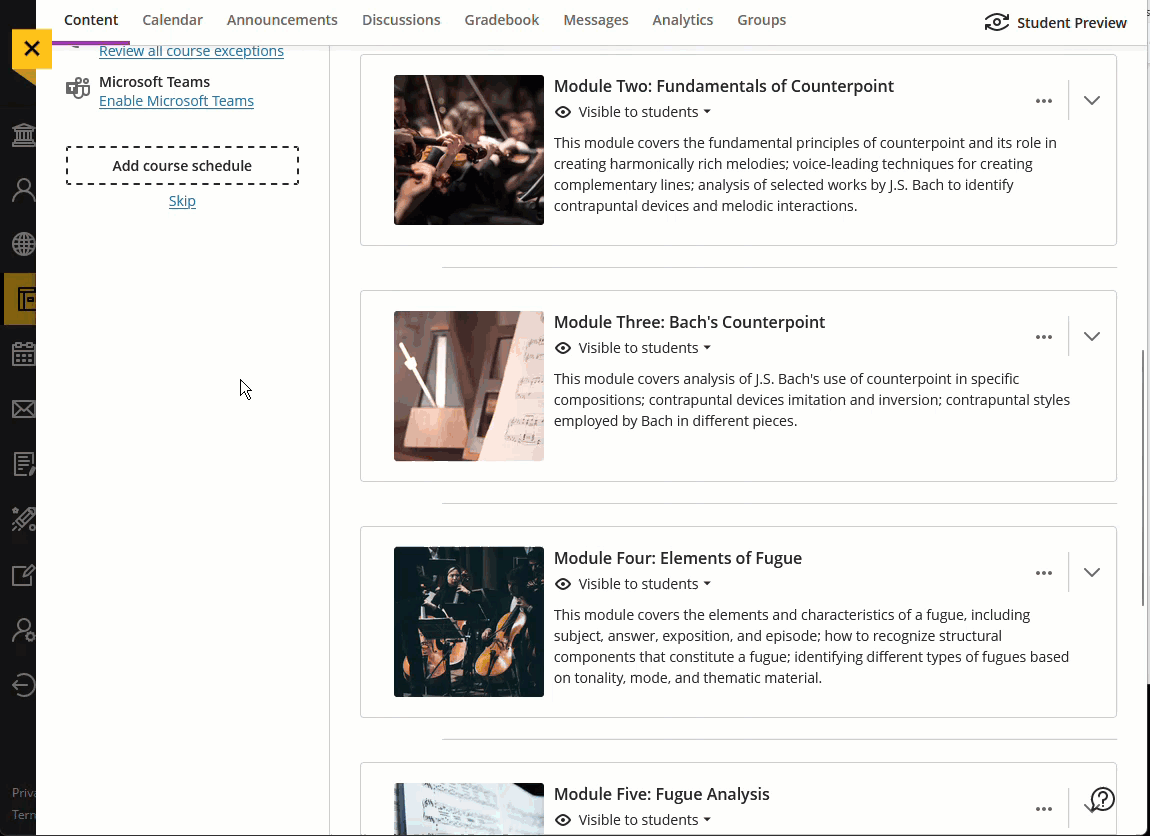Image resolution: width=1150 pixels, height=836 pixels.
Task: Open the Messages envelope icon in the sidebar
Action: pos(23,409)
